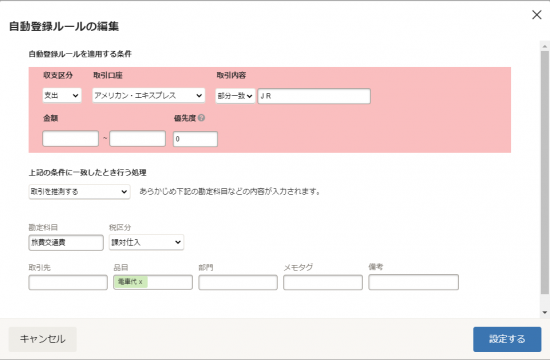Close the rule edit dialog with X
Viewport: 550px width, 360px height.
(537, 15)
